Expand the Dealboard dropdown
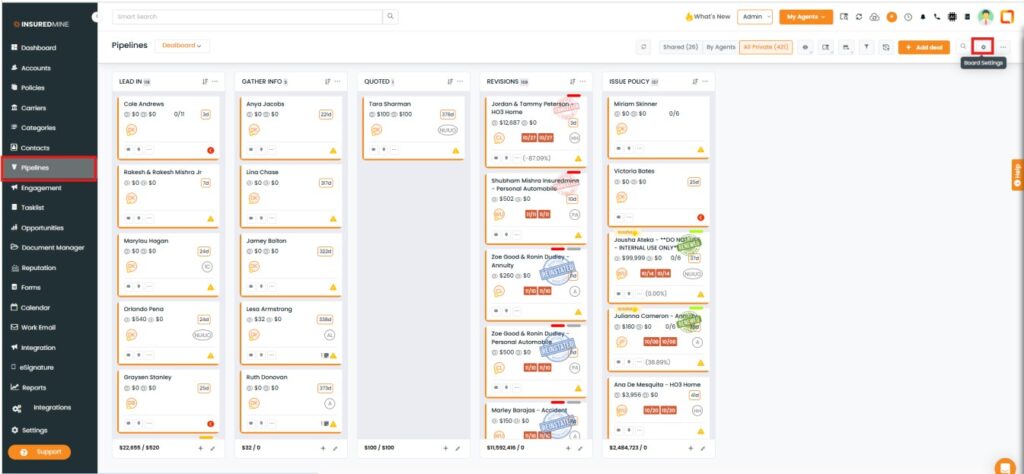1024x474 pixels. tap(181, 46)
